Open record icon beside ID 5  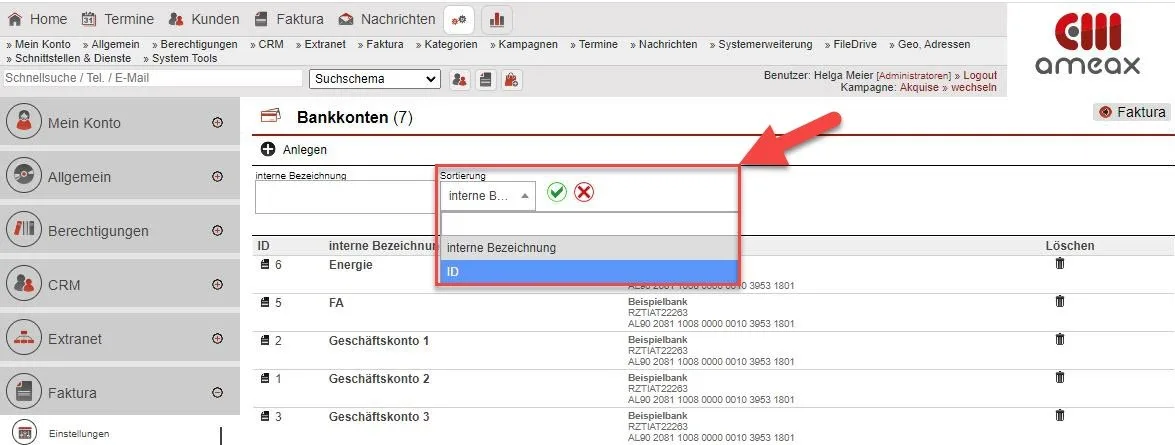click(x=265, y=302)
